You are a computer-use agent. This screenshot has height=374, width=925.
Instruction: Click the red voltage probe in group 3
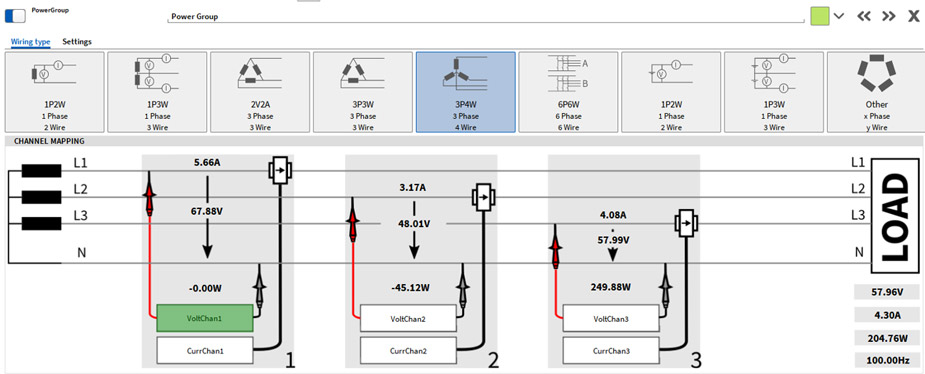point(555,247)
